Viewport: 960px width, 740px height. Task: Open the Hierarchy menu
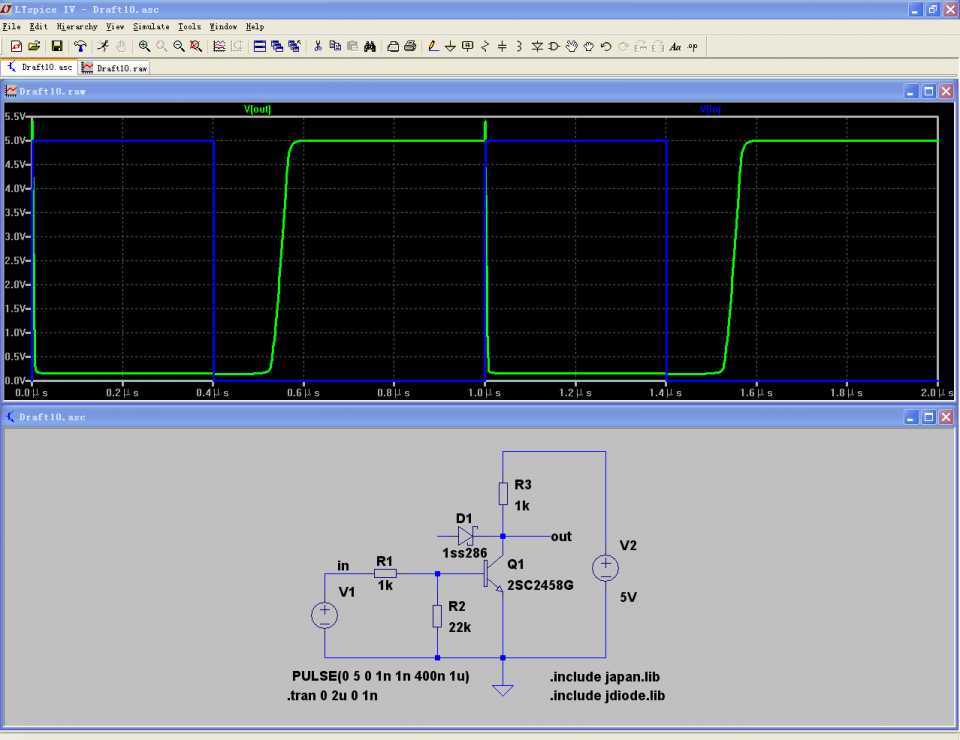point(77,26)
